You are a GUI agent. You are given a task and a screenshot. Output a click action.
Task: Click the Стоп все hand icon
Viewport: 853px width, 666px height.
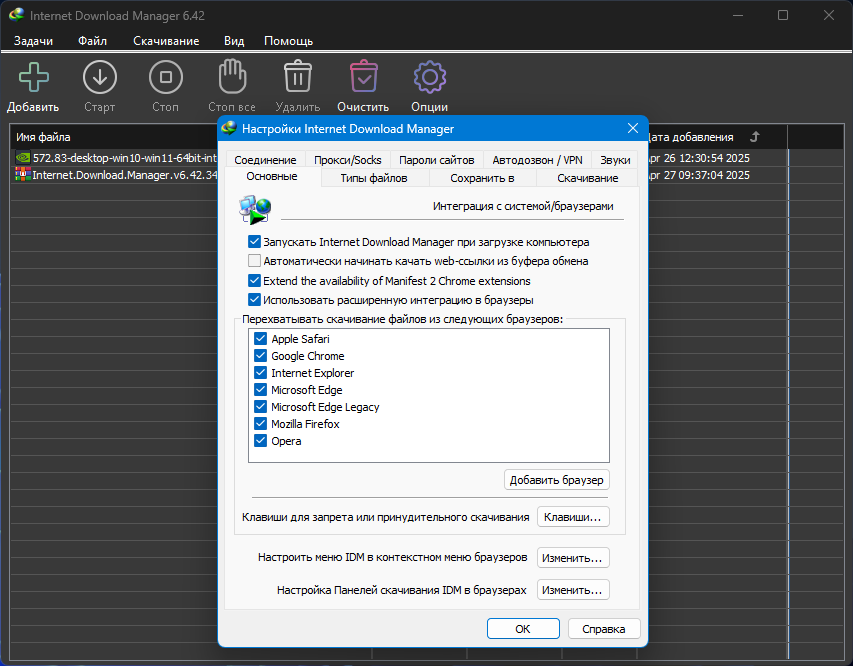point(232,76)
